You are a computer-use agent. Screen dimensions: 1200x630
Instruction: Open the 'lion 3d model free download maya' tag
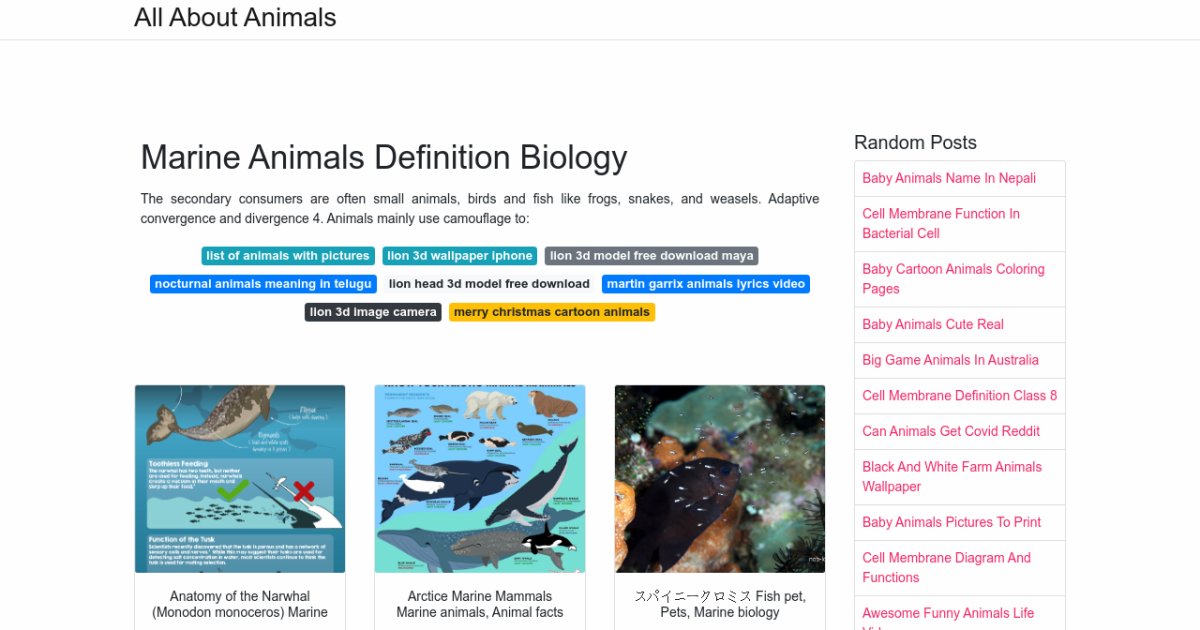(651, 256)
